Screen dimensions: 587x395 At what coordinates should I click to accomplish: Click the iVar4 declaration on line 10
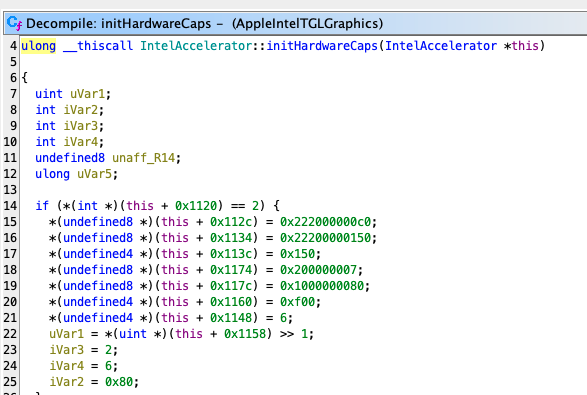80,142
